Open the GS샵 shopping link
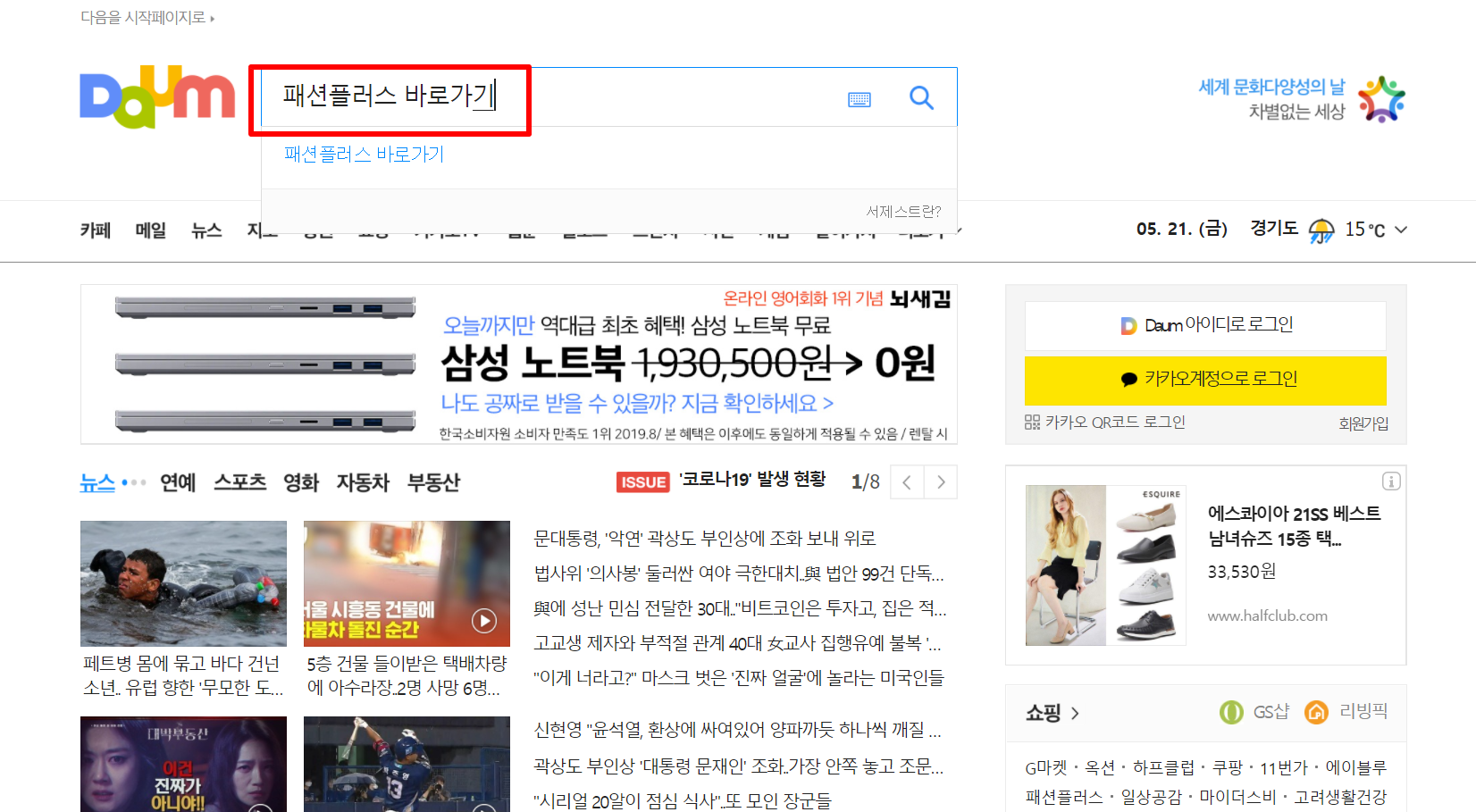Screen dimensions: 1476x812 1254,712
